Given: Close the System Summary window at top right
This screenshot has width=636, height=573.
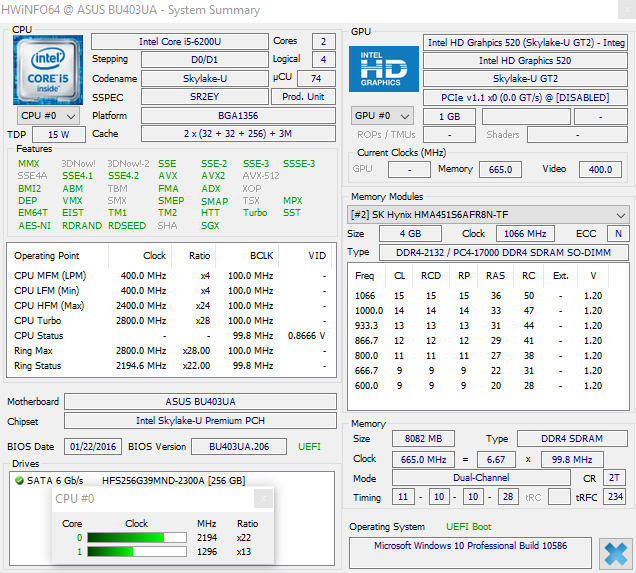Looking at the screenshot, I should [x=627, y=9].
